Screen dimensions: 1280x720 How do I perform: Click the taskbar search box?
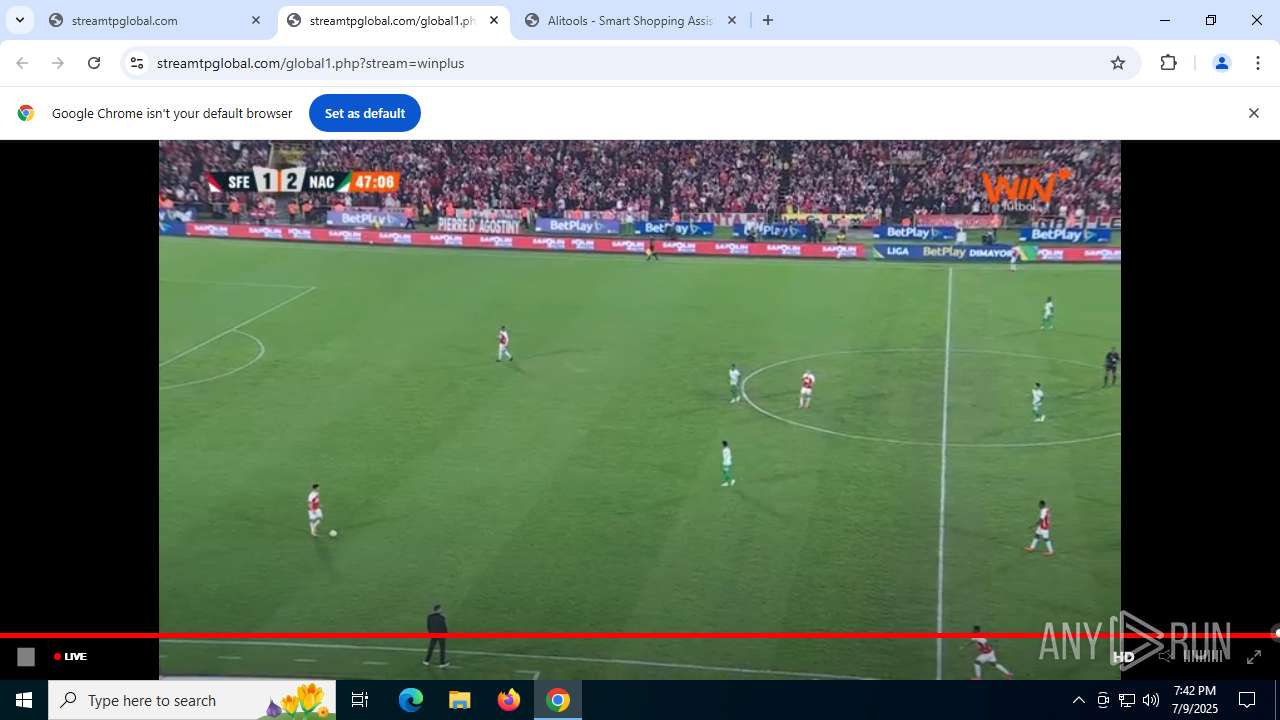(x=192, y=700)
